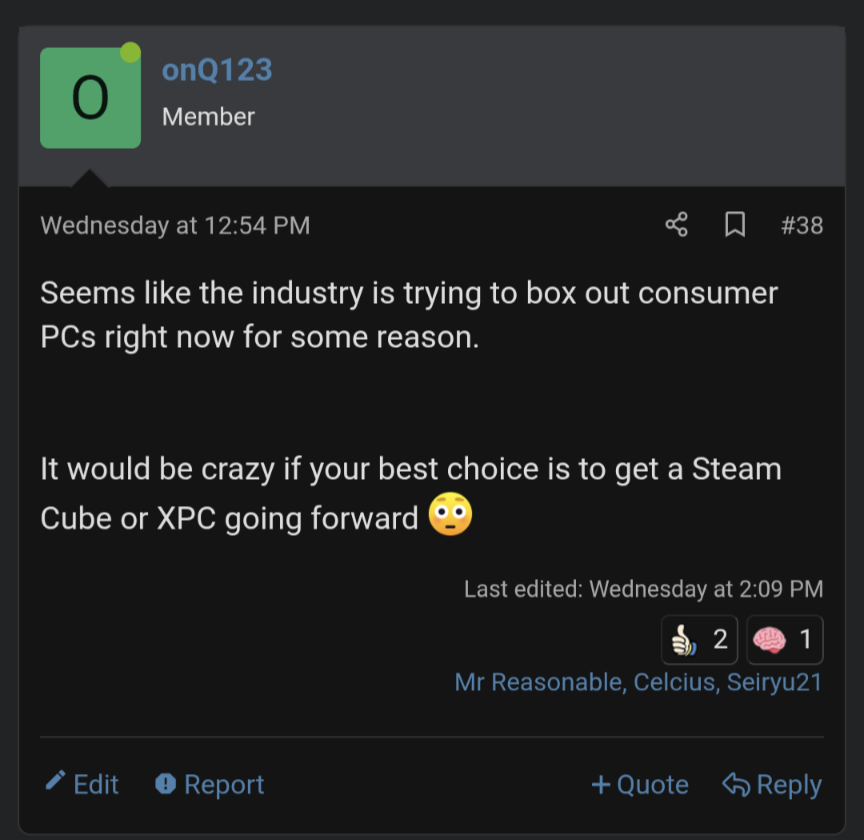Open the green O avatar of onQ123

[90, 98]
